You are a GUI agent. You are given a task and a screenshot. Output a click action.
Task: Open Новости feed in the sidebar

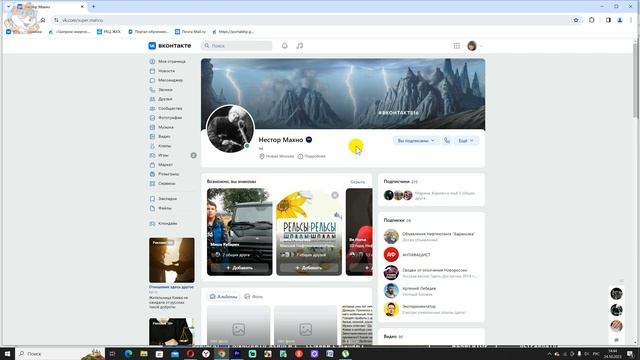167,71
